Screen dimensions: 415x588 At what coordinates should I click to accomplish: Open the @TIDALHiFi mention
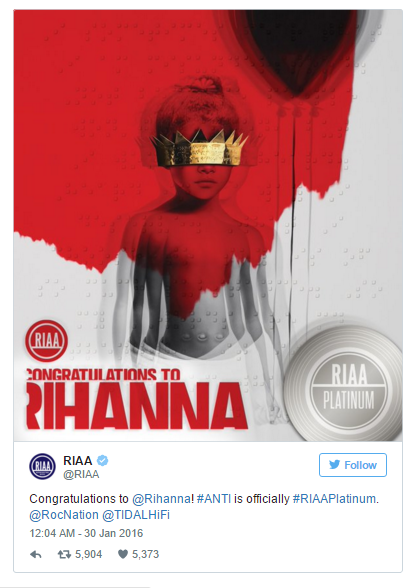(x=136, y=515)
